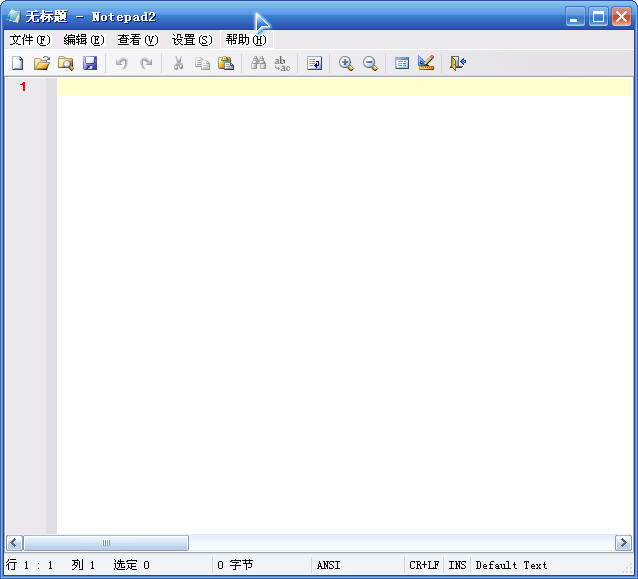Save the file with the floppy icon
Screen dimensions: 638x579
[90, 63]
